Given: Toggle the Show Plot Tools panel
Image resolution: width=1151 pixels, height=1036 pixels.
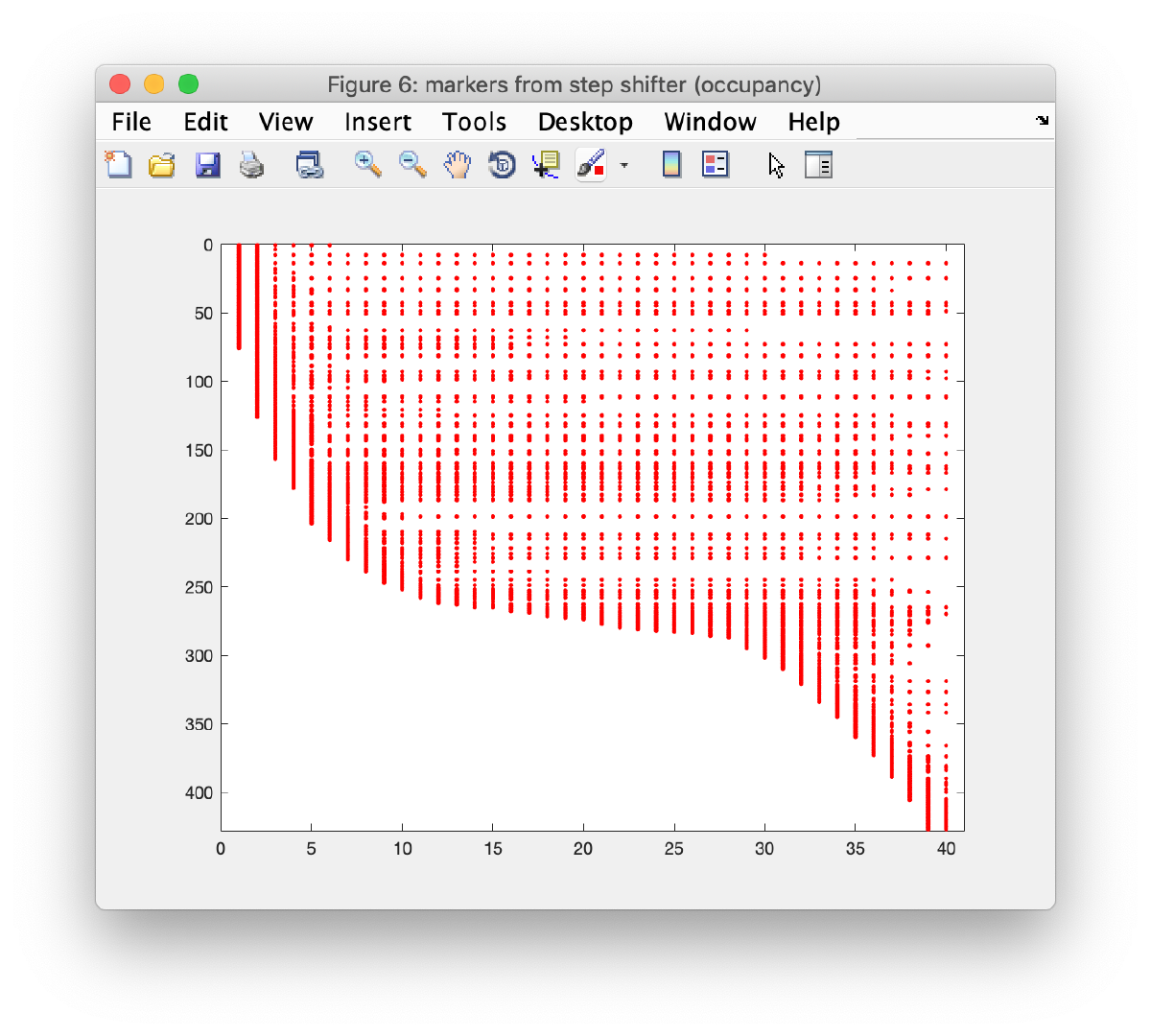Looking at the screenshot, I should pos(818,164).
